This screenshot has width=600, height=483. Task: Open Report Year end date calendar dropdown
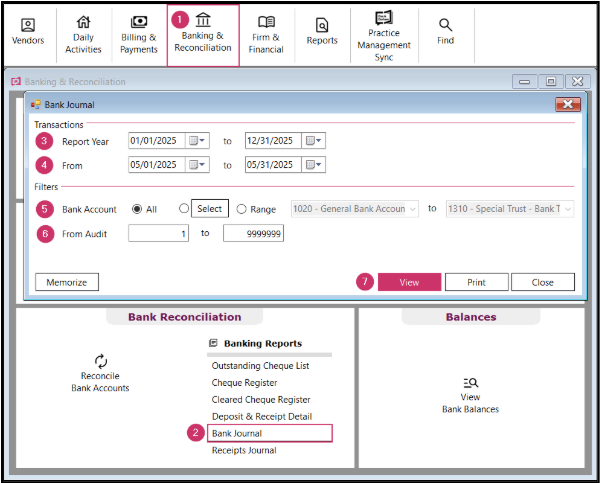[314, 140]
